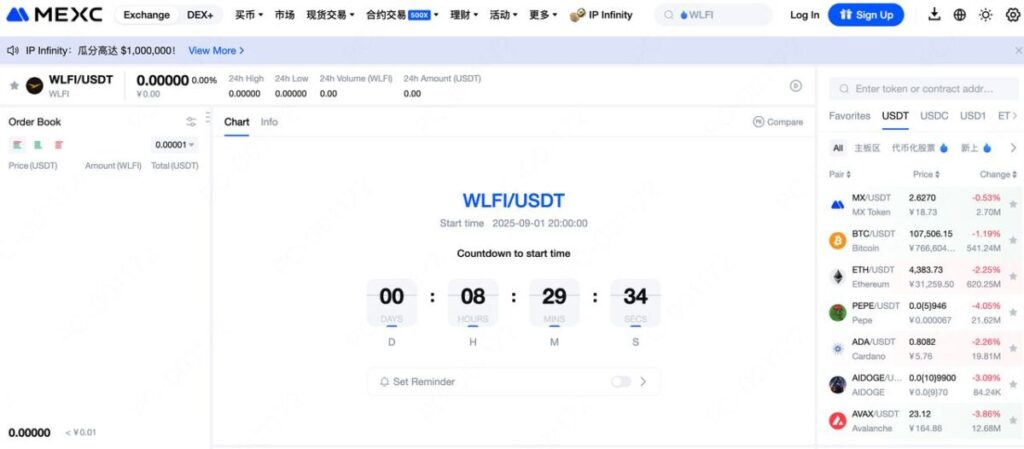The height and width of the screenshot is (449, 1024).
Task: Switch to the Info tab
Action: tap(269, 121)
